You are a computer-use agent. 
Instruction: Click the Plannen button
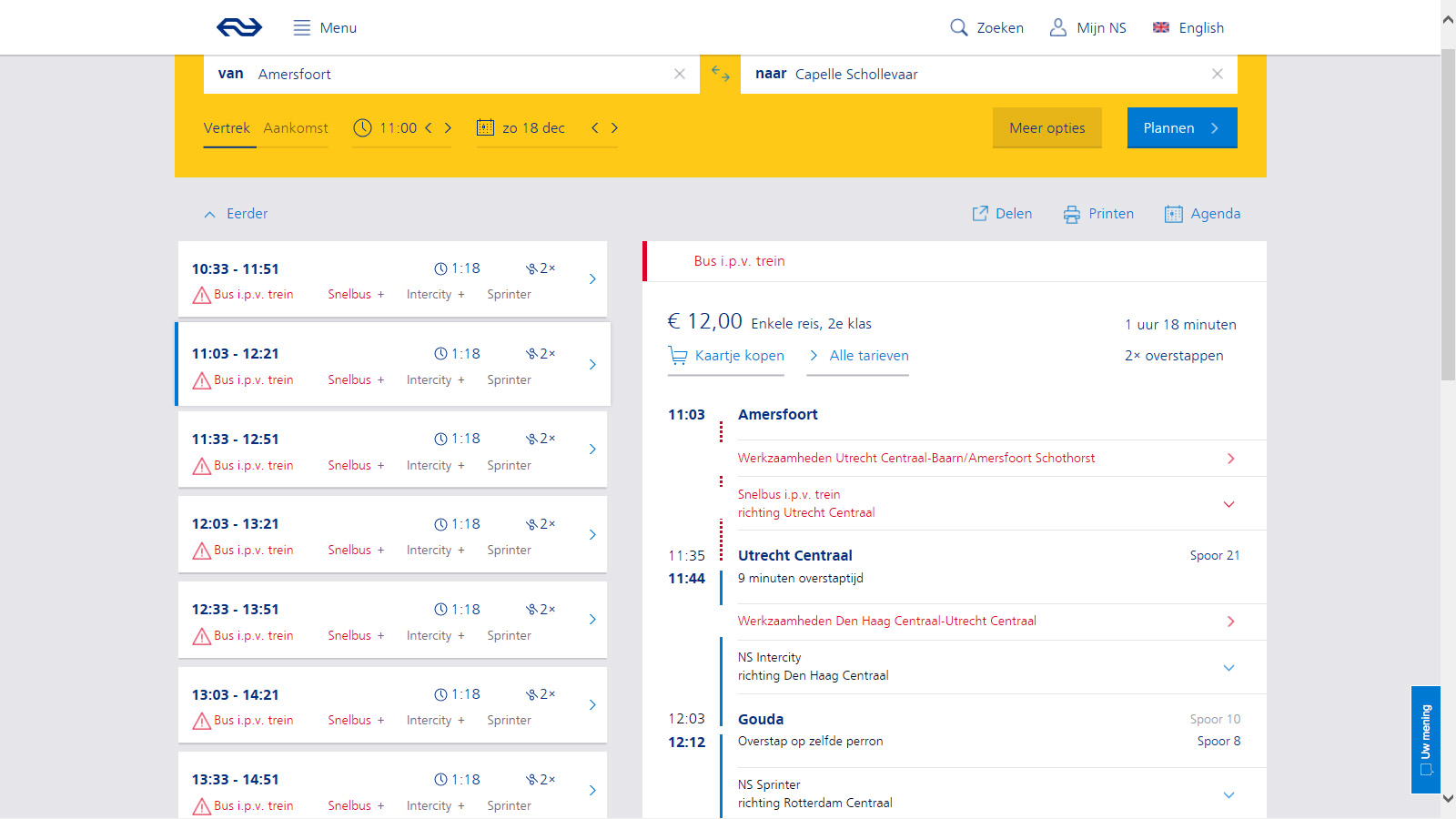click(x=1182, y=128)
